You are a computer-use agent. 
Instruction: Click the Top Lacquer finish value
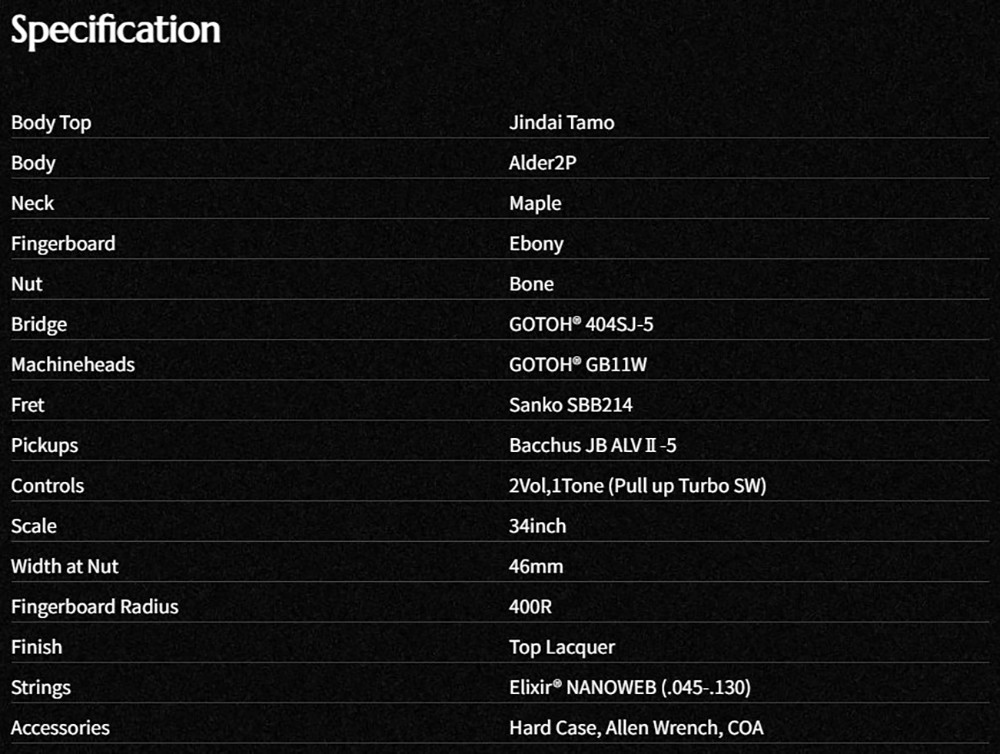(x=562, y=647)
